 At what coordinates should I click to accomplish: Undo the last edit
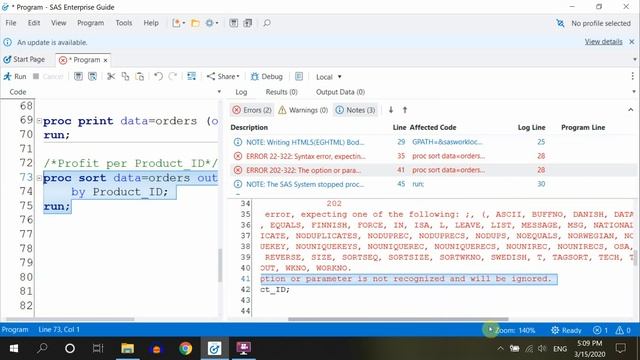tap(158, 77)
